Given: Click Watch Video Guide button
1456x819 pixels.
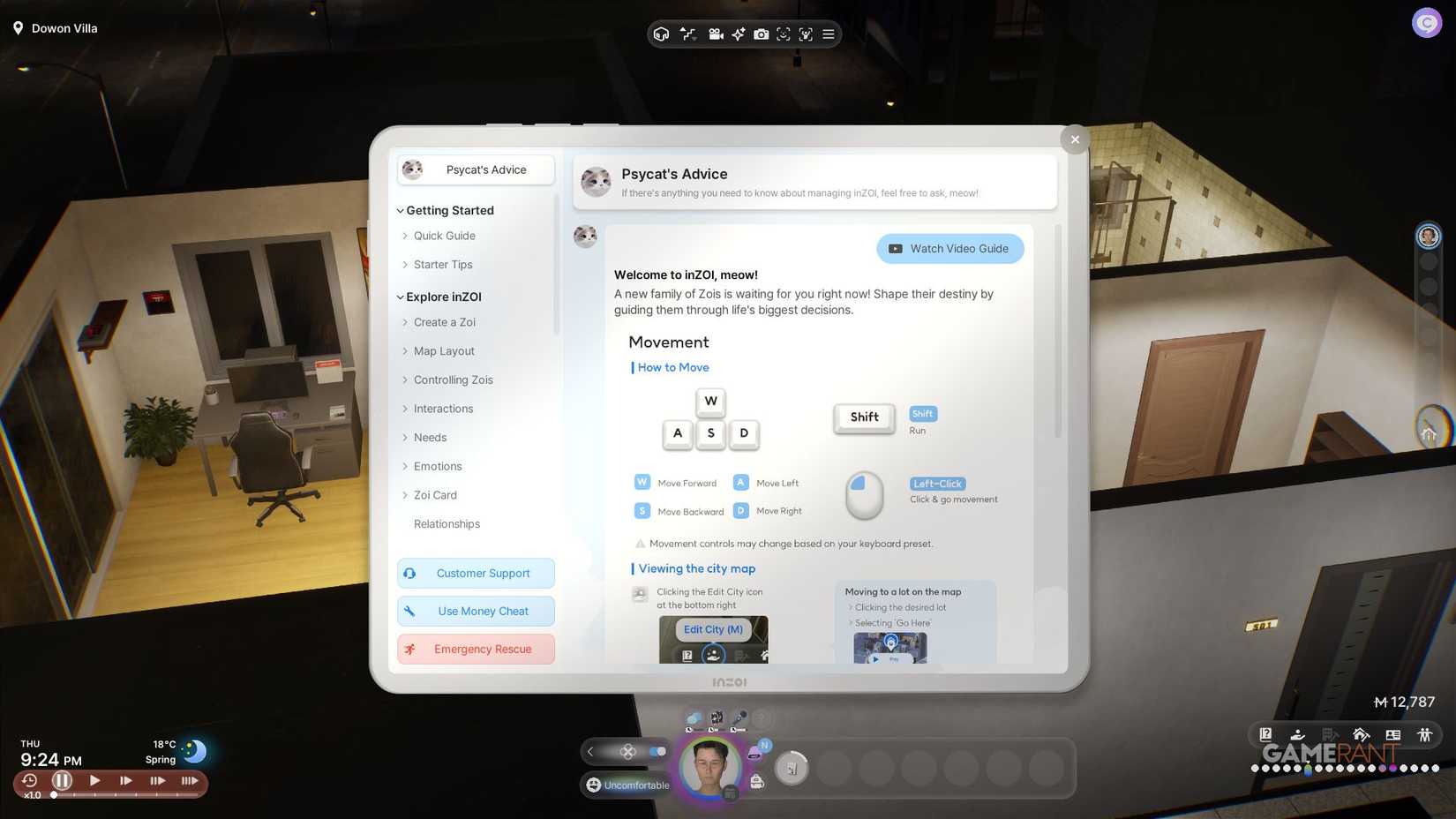Looking at the screenshot, I should 949,249.
